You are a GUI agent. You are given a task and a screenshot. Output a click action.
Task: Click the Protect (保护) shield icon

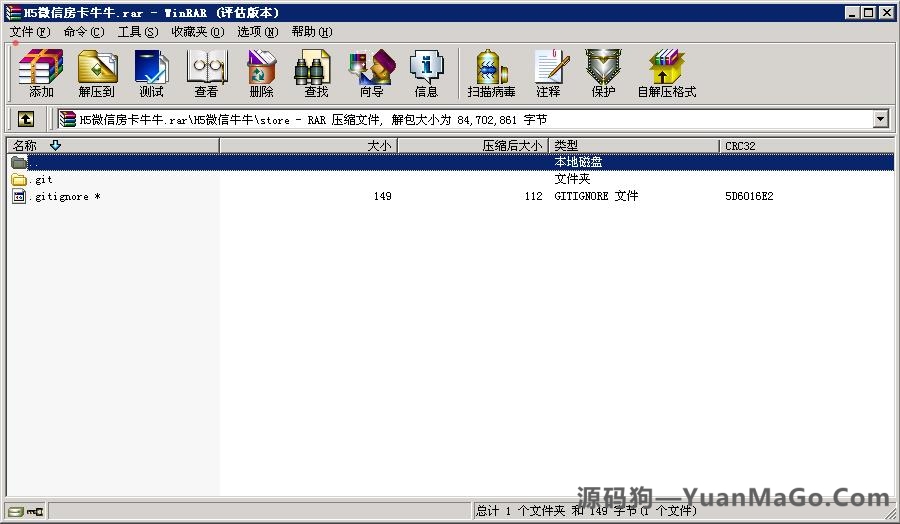click(603, 73)
